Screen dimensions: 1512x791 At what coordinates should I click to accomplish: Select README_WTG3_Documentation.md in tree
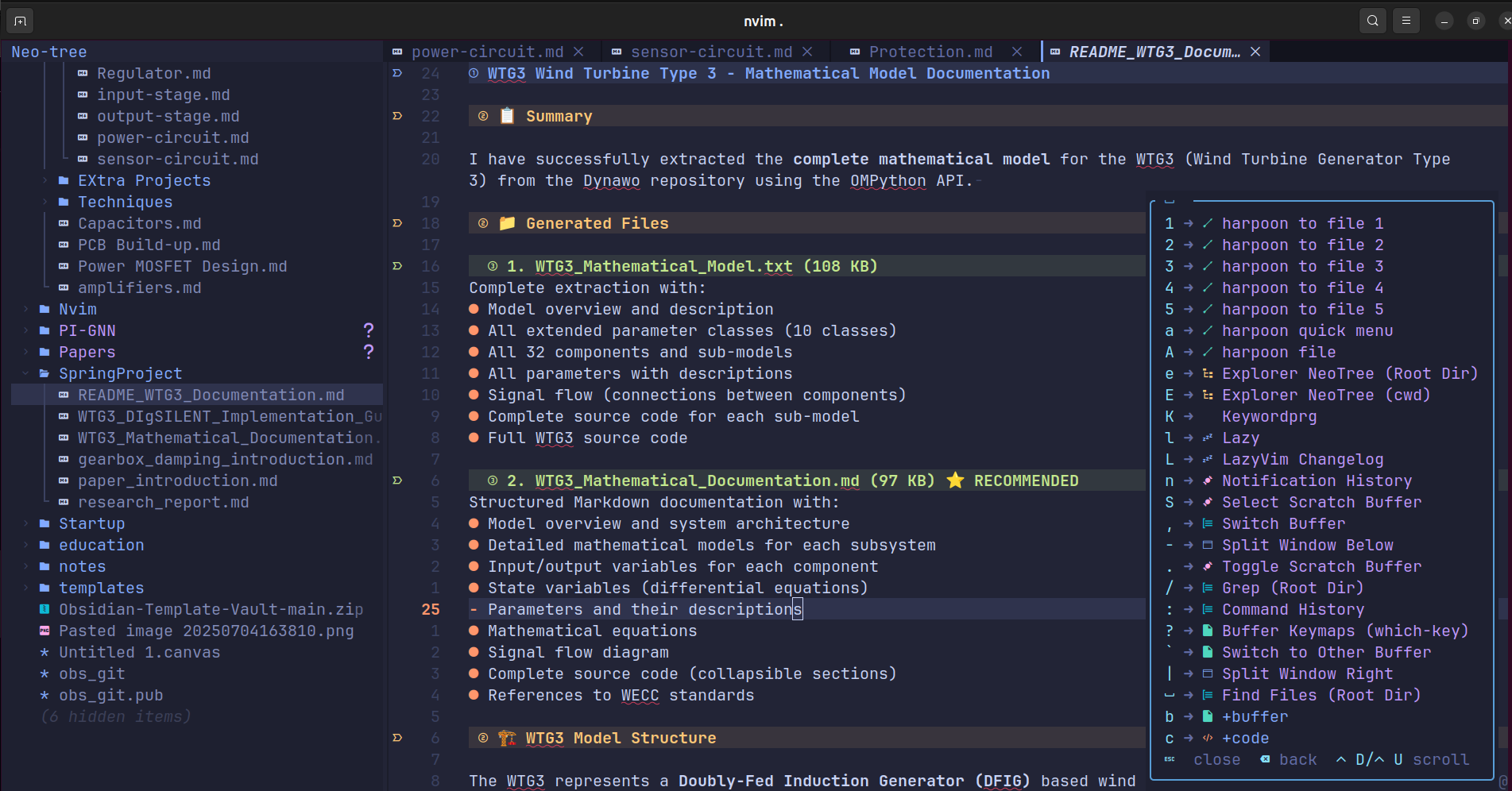[211, 395]
